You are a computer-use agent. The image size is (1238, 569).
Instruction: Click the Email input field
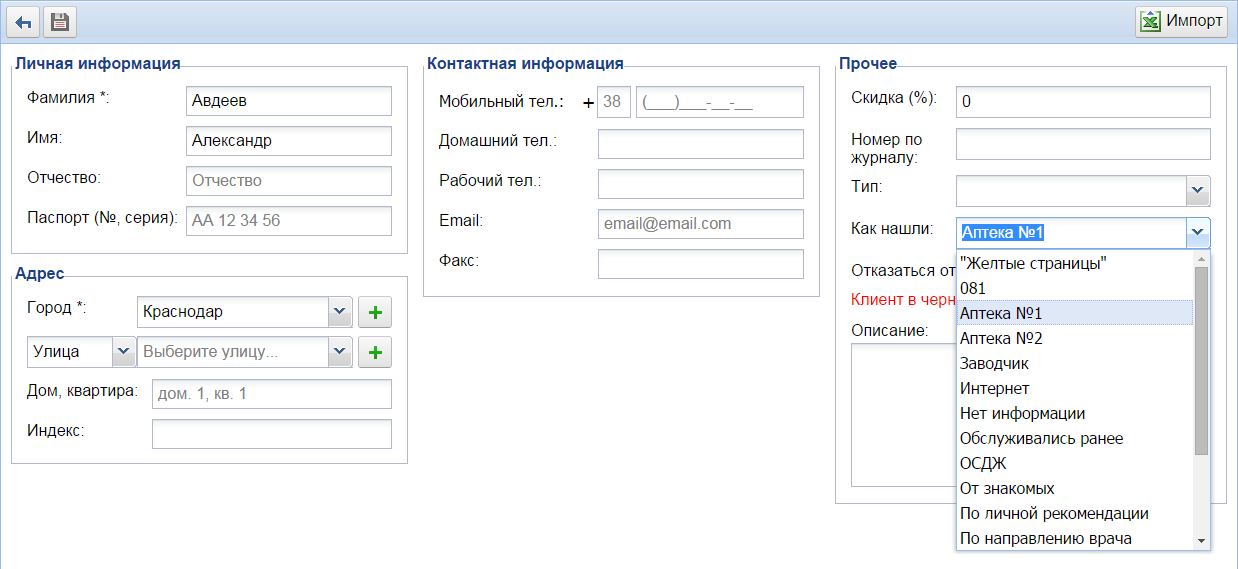(x=700, y=224)
